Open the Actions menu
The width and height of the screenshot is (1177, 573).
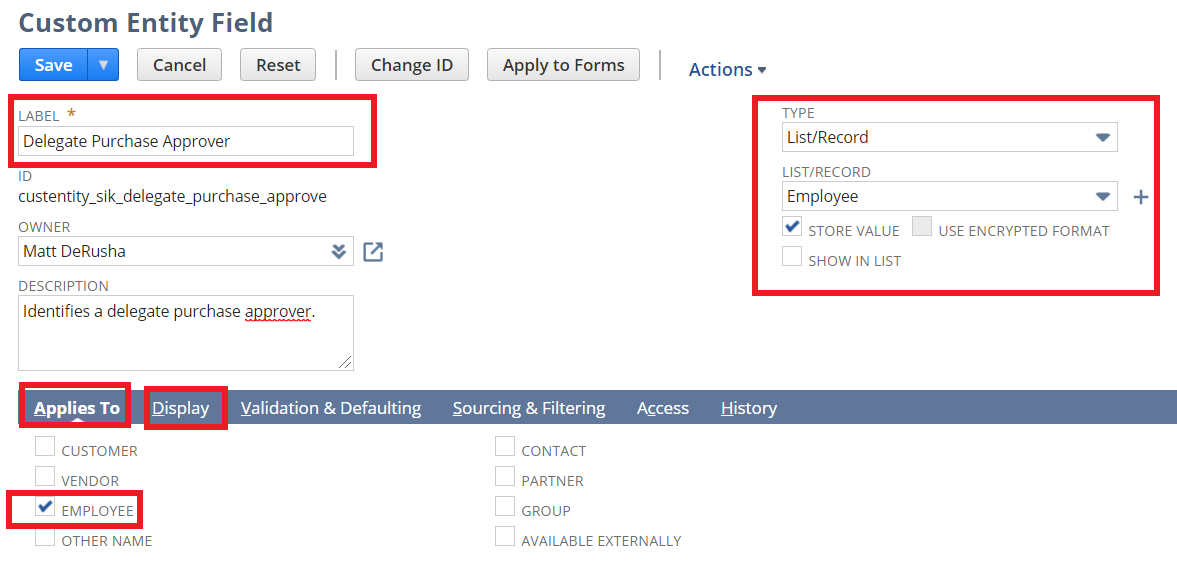click(x=727, y=70)
